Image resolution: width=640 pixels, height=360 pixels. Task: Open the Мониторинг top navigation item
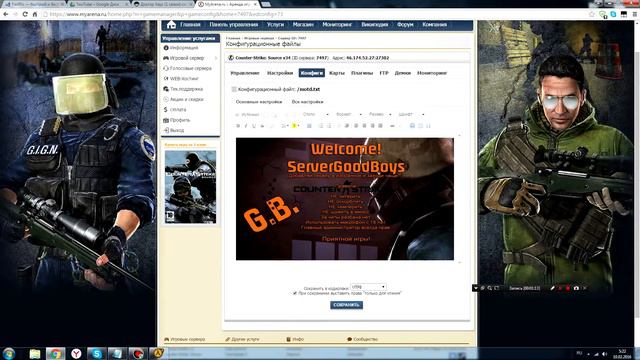tap(337, 25)
